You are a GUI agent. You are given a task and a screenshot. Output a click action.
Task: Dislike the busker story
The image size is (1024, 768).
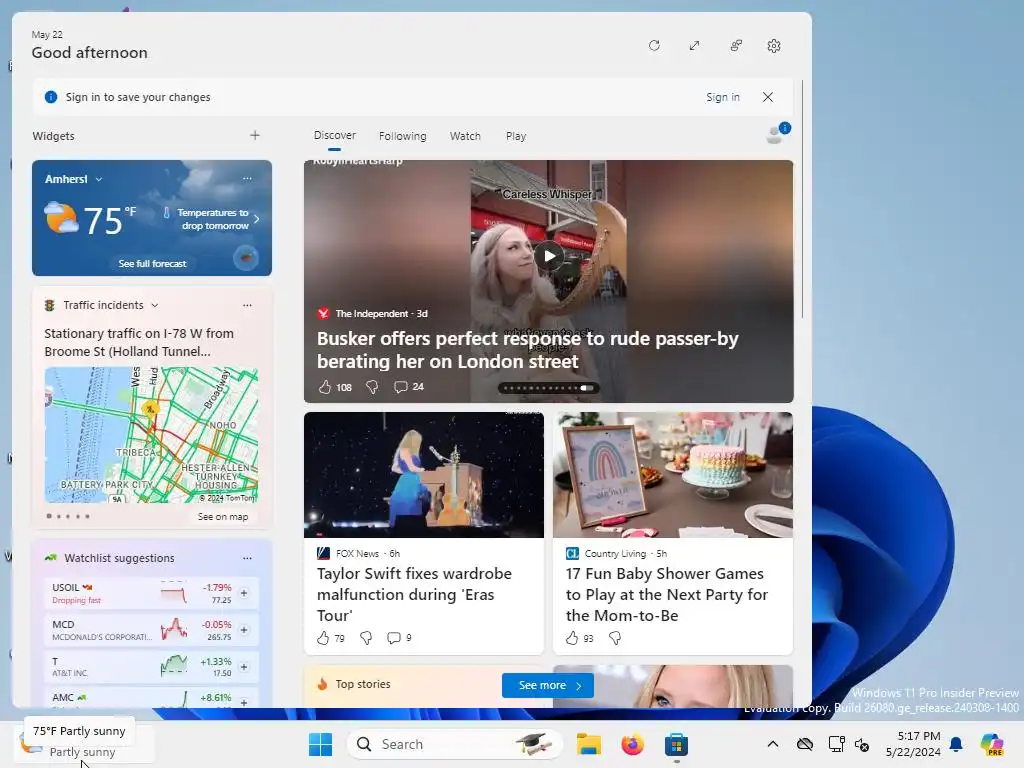[372, 387]
